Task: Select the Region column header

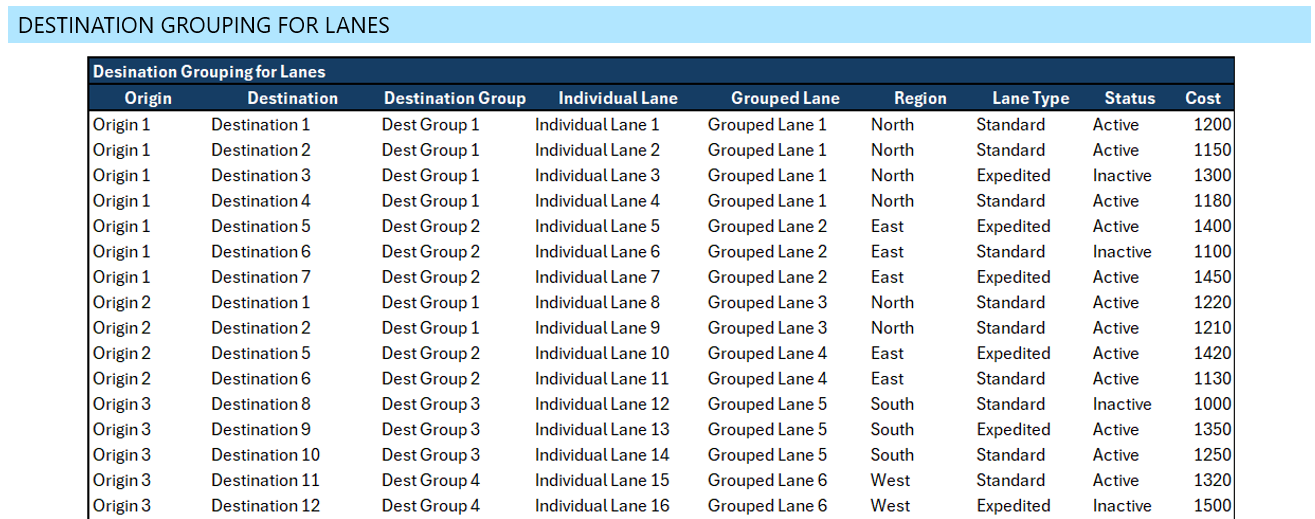Action: pos(920,98)
